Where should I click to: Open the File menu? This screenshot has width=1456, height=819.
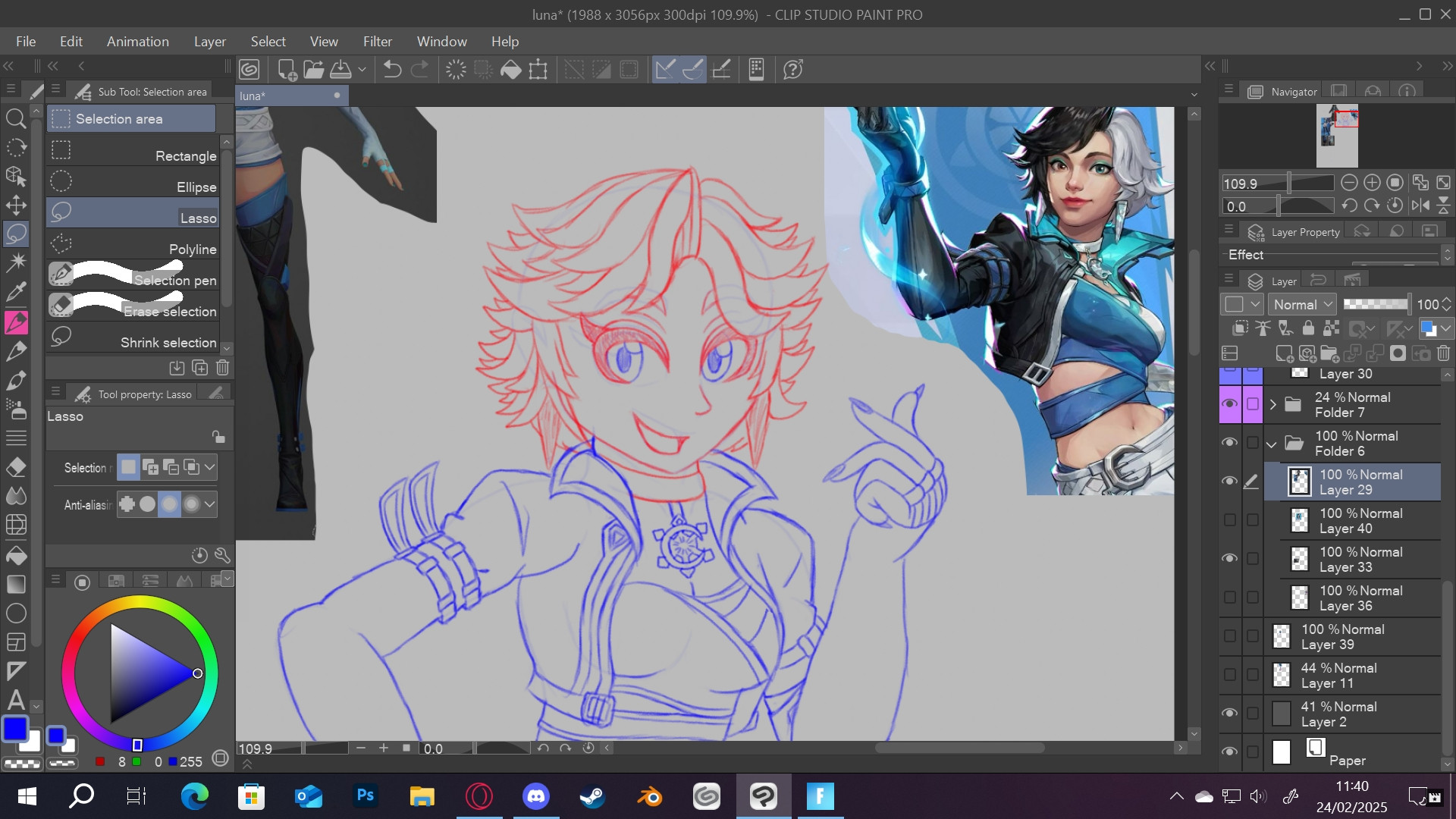(x=26, y=42)
